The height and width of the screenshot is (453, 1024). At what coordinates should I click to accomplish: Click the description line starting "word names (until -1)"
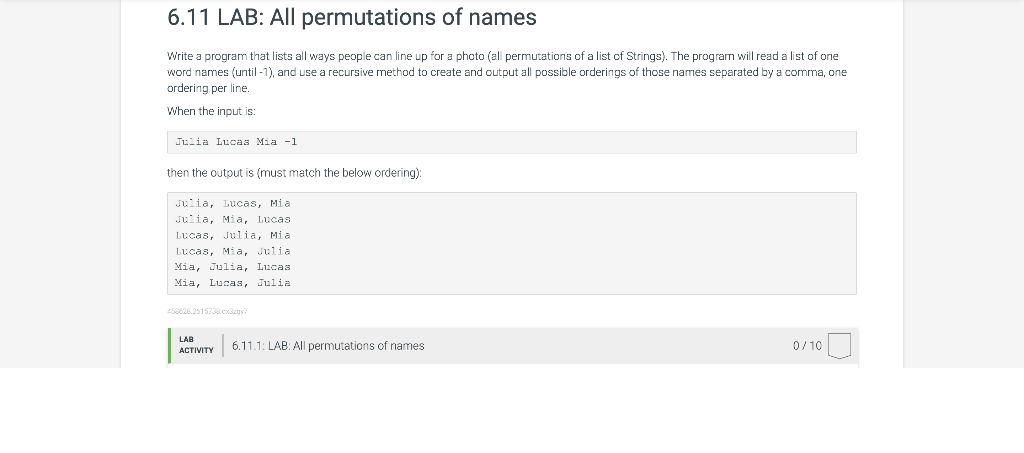pyautogui.click(x=507, y=72)
